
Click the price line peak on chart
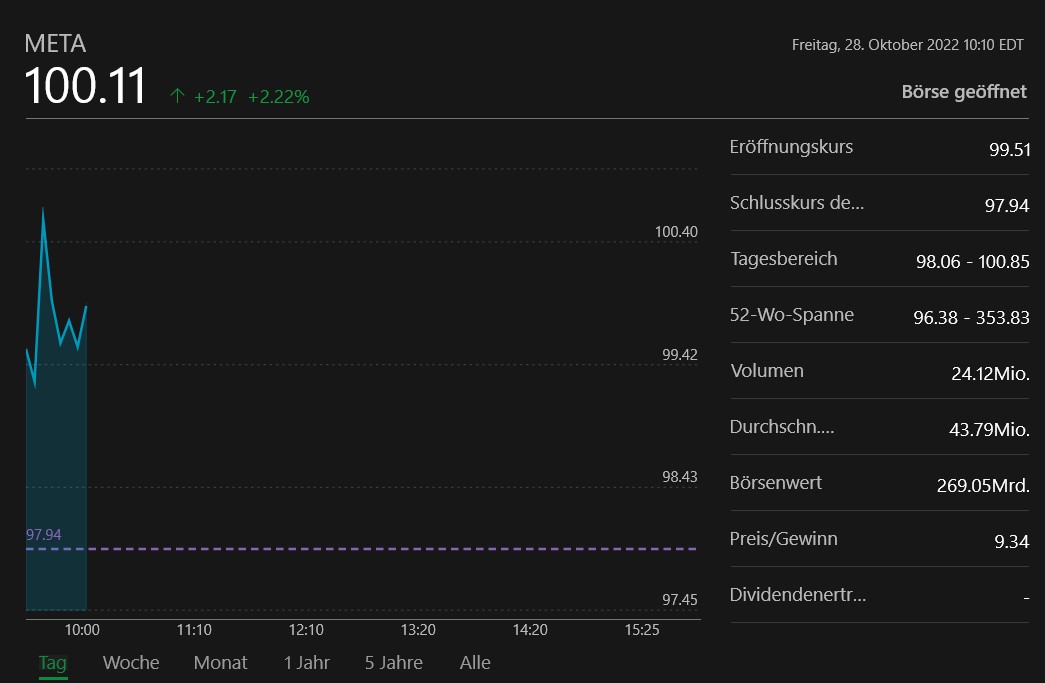pos(43,210)
